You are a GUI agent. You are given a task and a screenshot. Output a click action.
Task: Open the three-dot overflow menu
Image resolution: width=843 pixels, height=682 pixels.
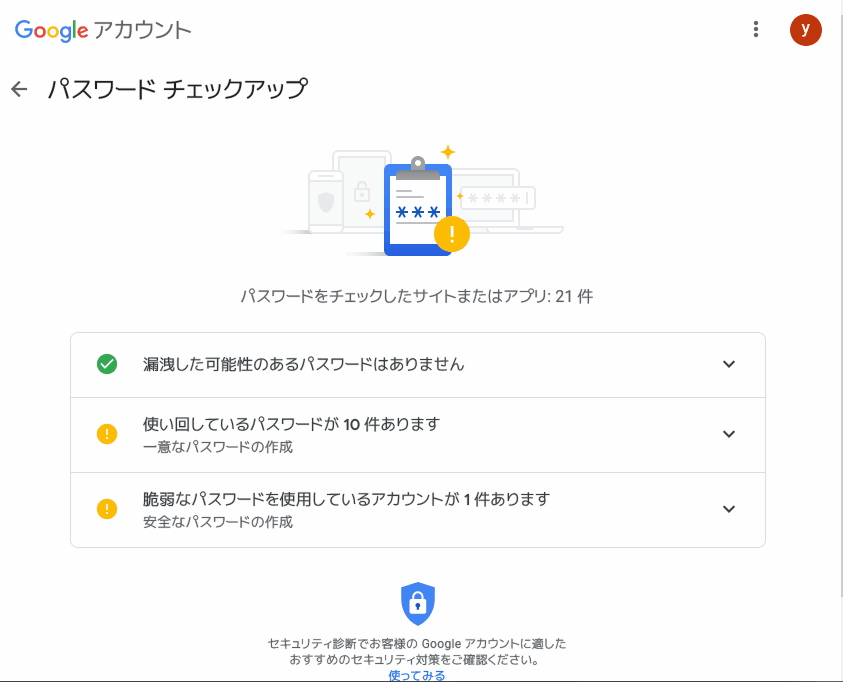tap(756, 30)
